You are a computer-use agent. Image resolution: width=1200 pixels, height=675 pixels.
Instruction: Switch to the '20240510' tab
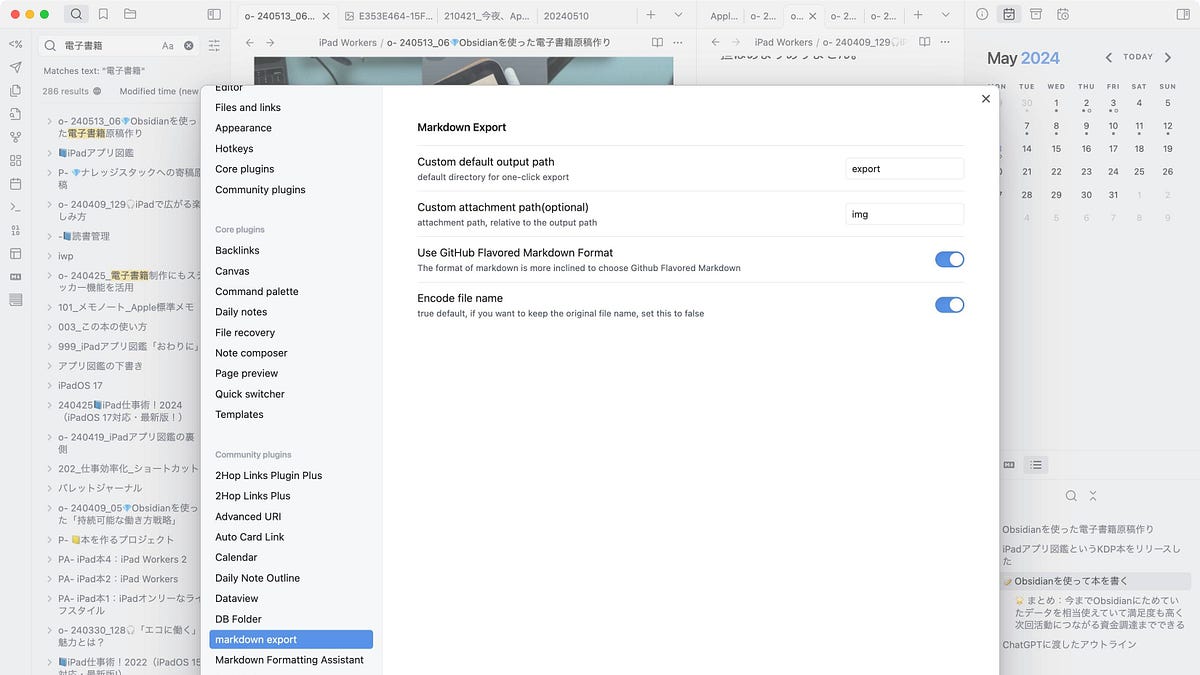[x=566, y=16]
